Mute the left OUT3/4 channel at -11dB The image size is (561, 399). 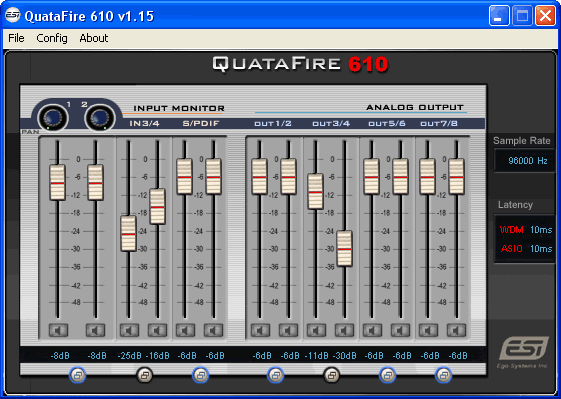tap(316, 330)
